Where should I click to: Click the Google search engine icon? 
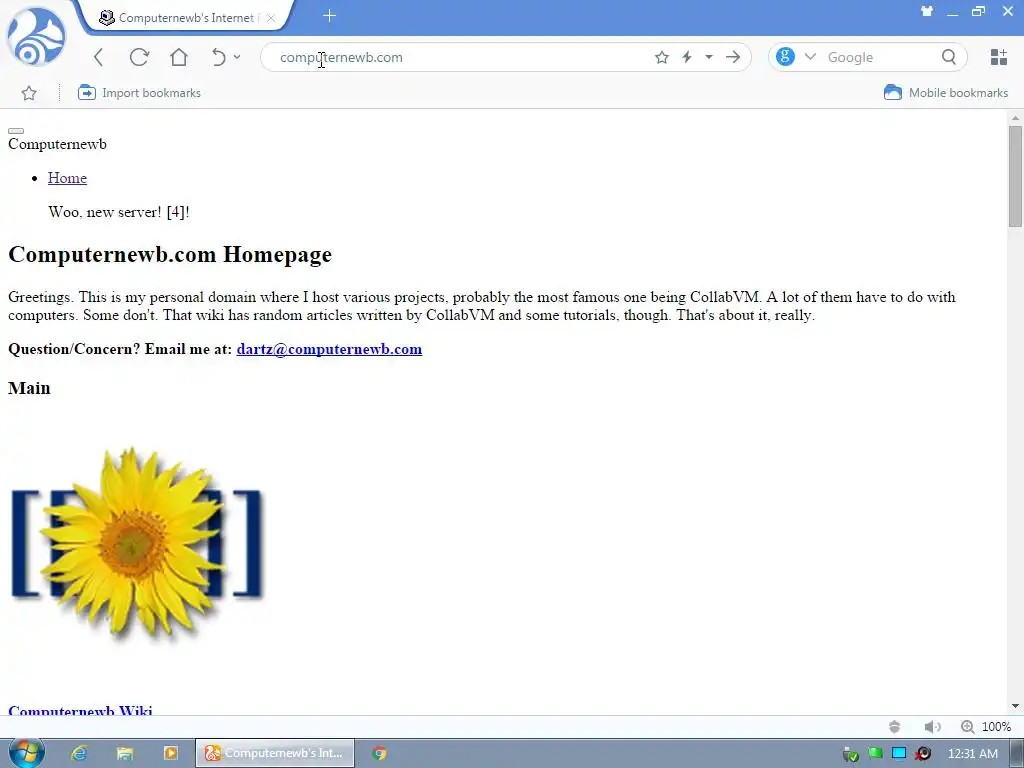pyautogui.click(x=786, y=57)
